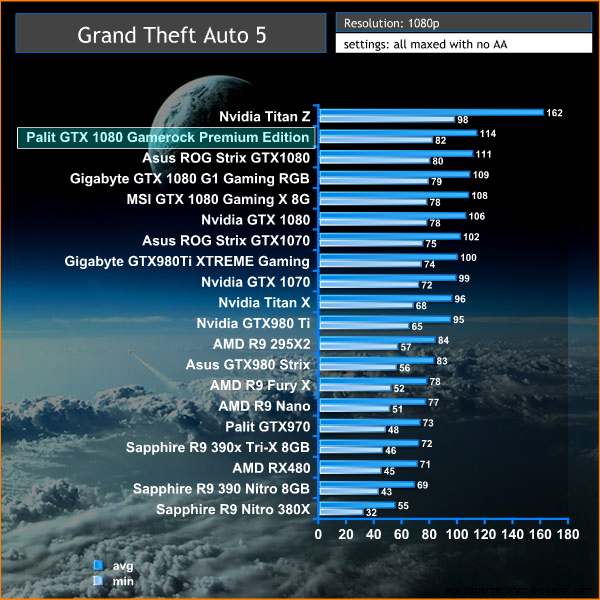Viewport: 600px width, 600px height.
Task: Select the Sapphire R9 Nitro 380X label
Action: click(233, 509)
